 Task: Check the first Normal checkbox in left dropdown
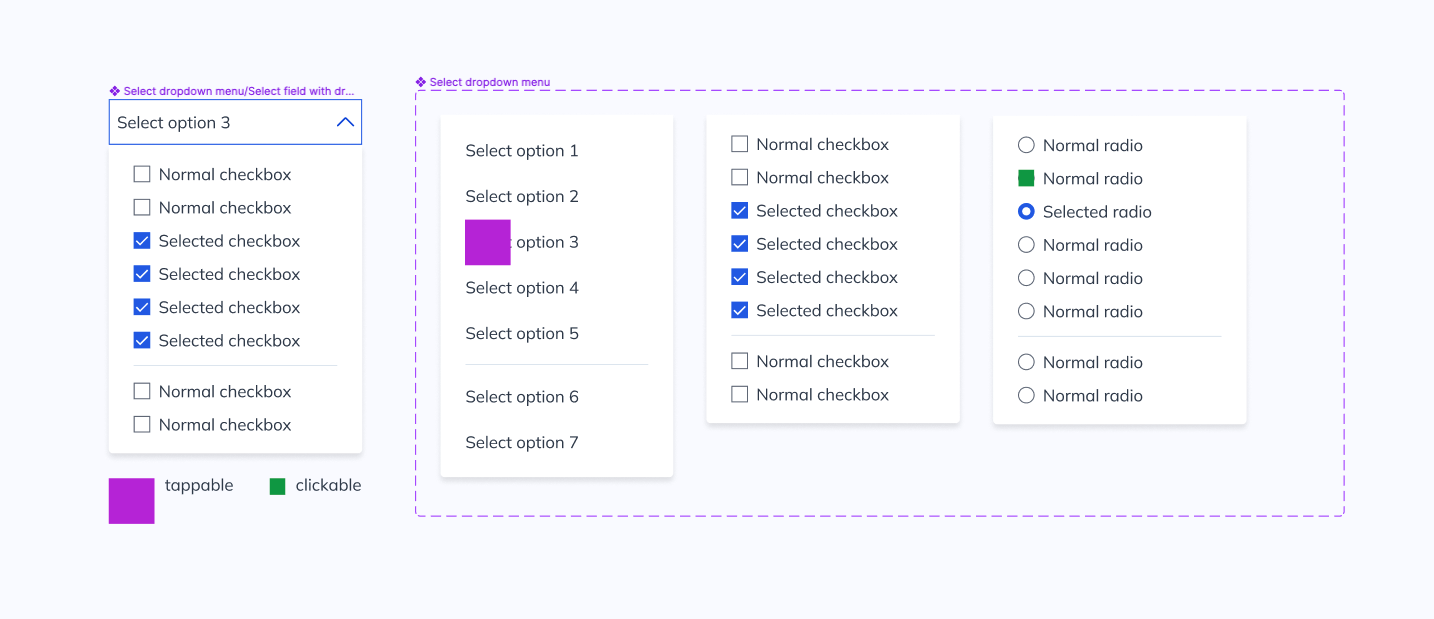pyautogui.click(x=142, y=173)
